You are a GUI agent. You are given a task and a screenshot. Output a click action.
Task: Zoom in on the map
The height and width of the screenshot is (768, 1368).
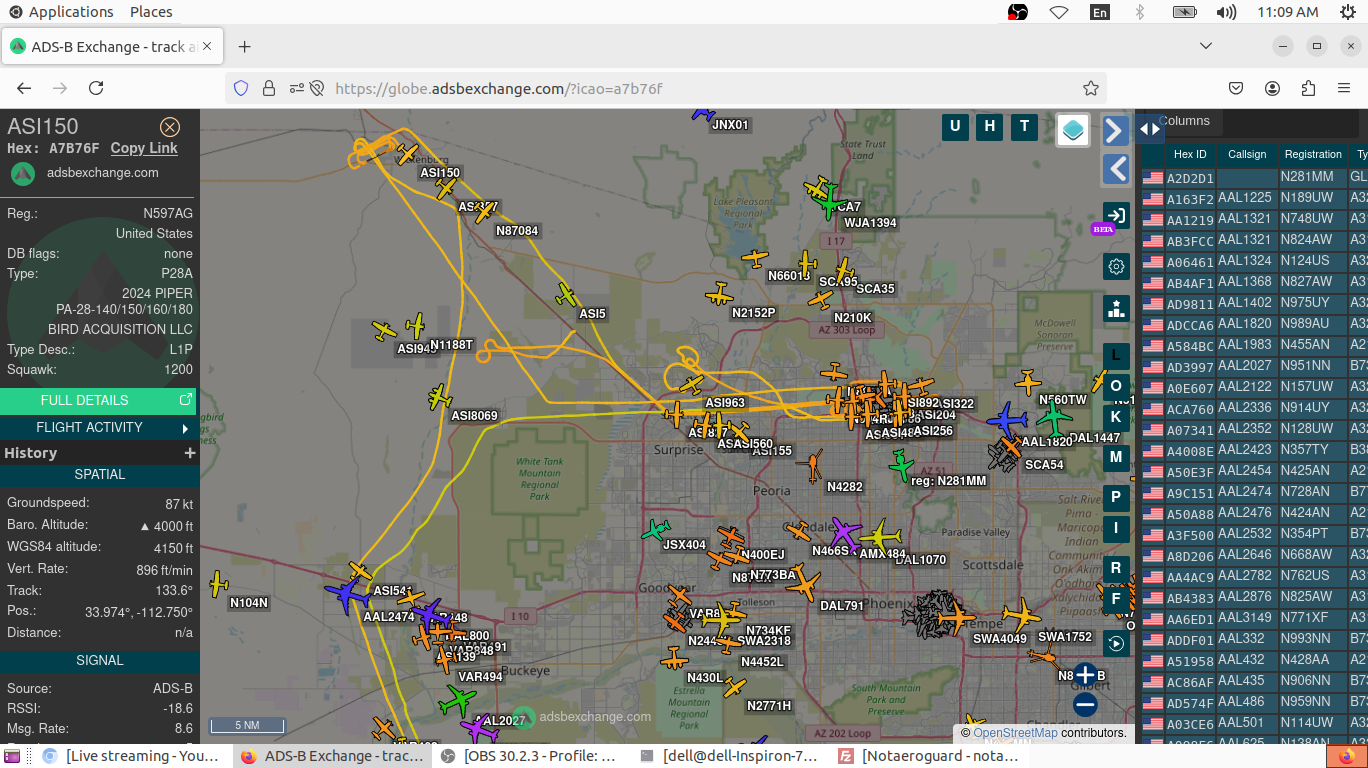1085,675
